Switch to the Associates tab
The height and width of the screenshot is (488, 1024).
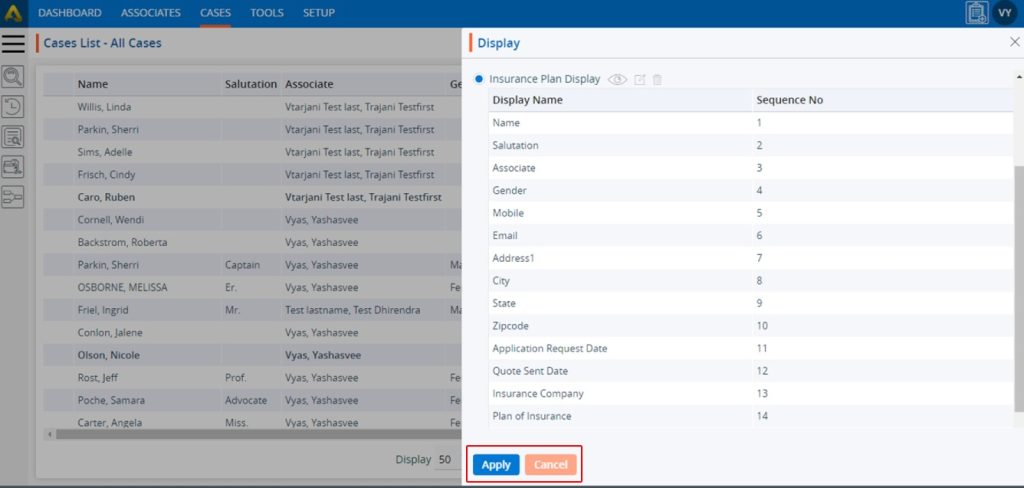click(x=151, y=13)
